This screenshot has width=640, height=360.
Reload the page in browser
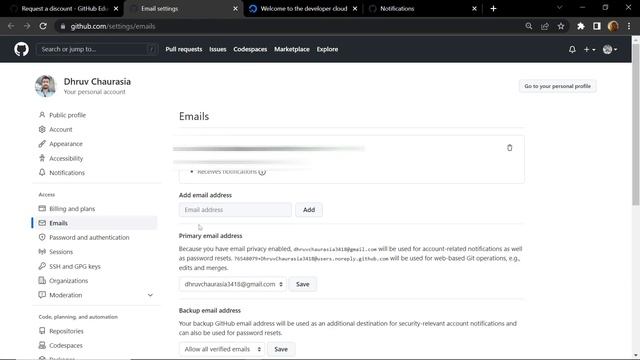pyautogui.click(x=43, y=26)
